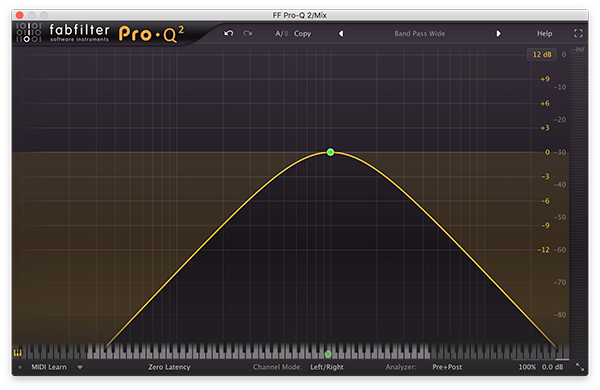Open Analyzer Pre+Post settings

pyautogui.click(x=447, y=367)
